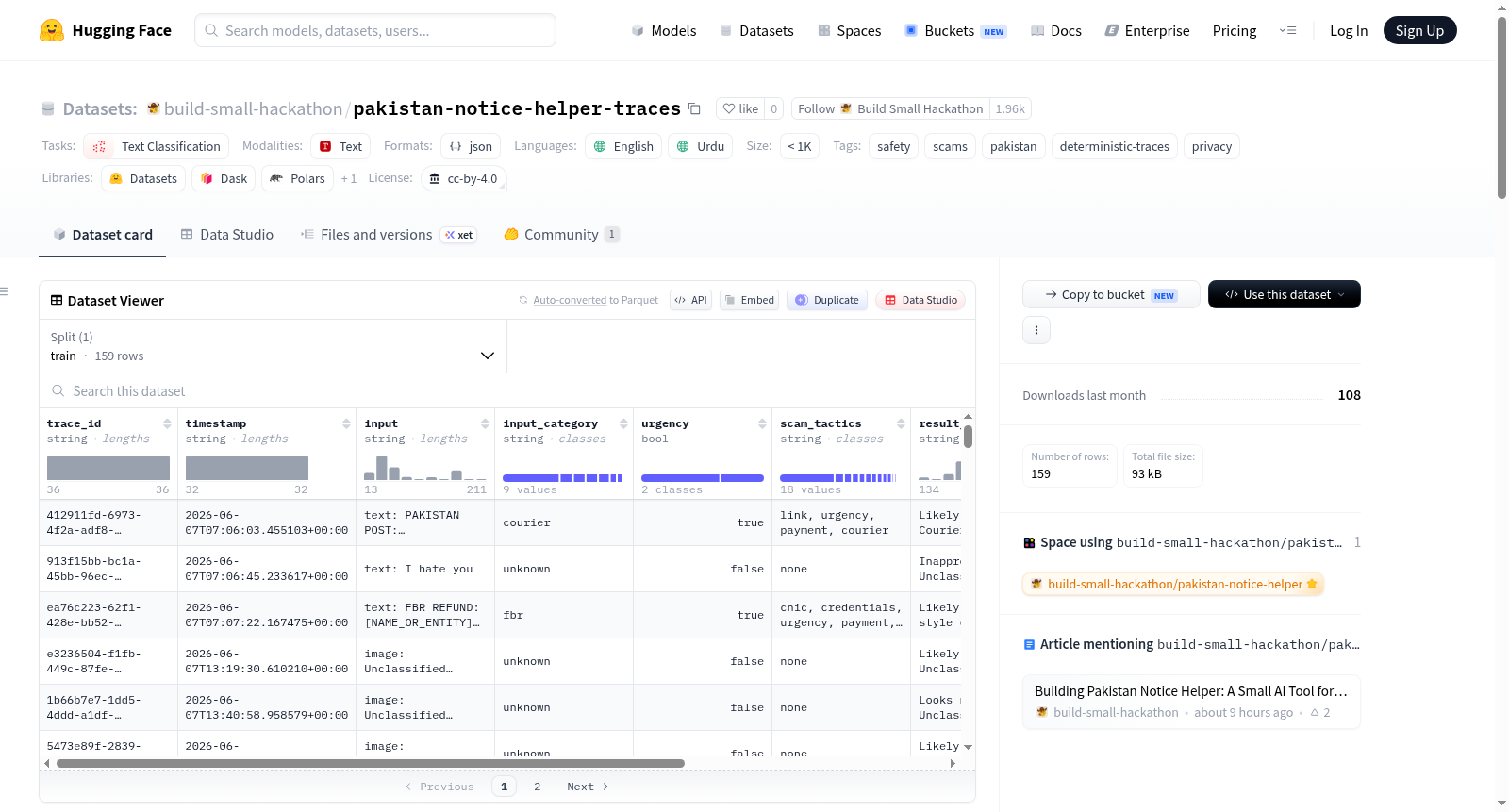Sort the scam_tactics column
Image resolution: width=1509 pixels, height=812 pixels.
(x=901, y=423)
